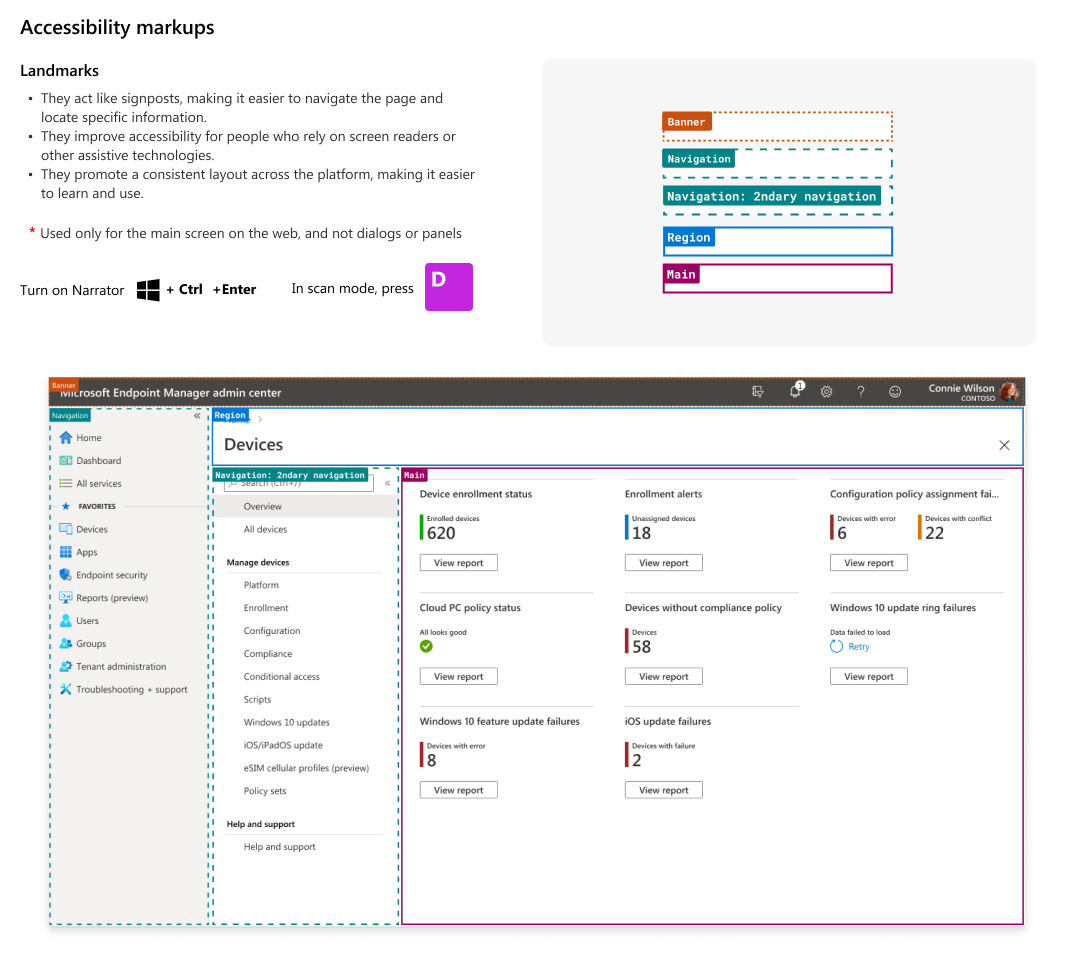View report for Windows 10 update ring failures
The image size is (1068, 959).
[868, 676]
